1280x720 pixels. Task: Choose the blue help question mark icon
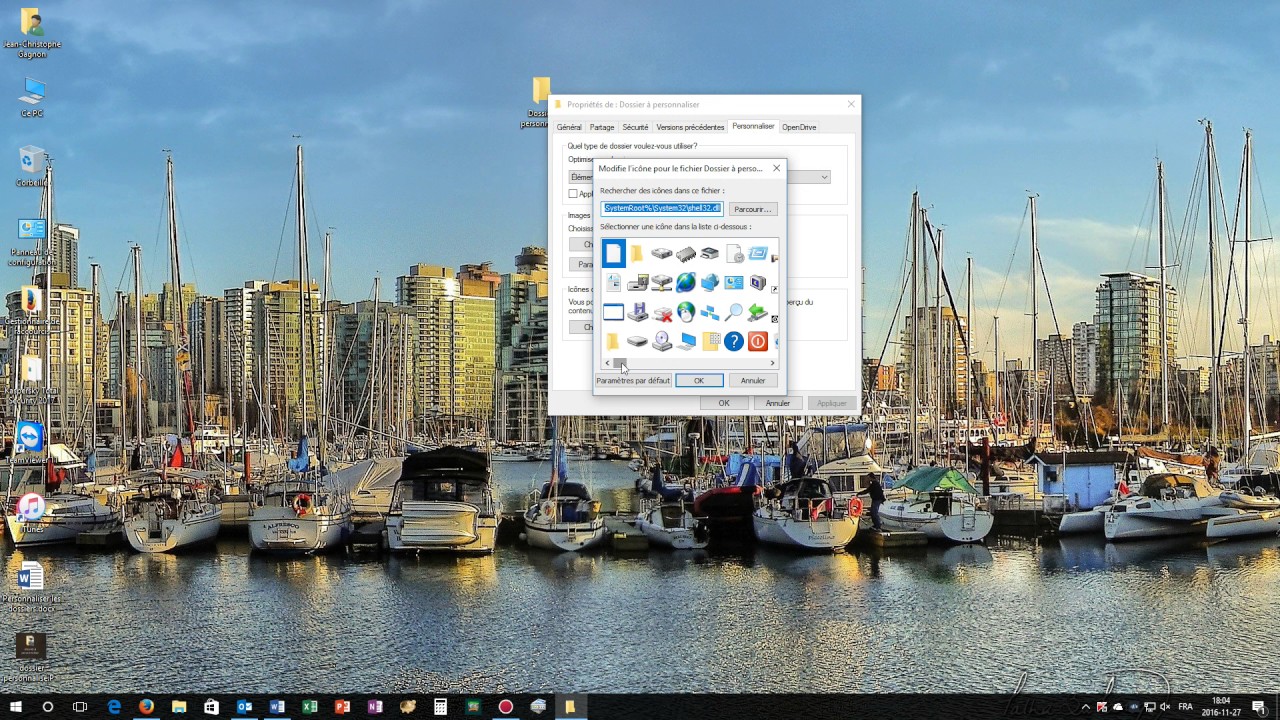pyautogui.click(x=734, y=342)
